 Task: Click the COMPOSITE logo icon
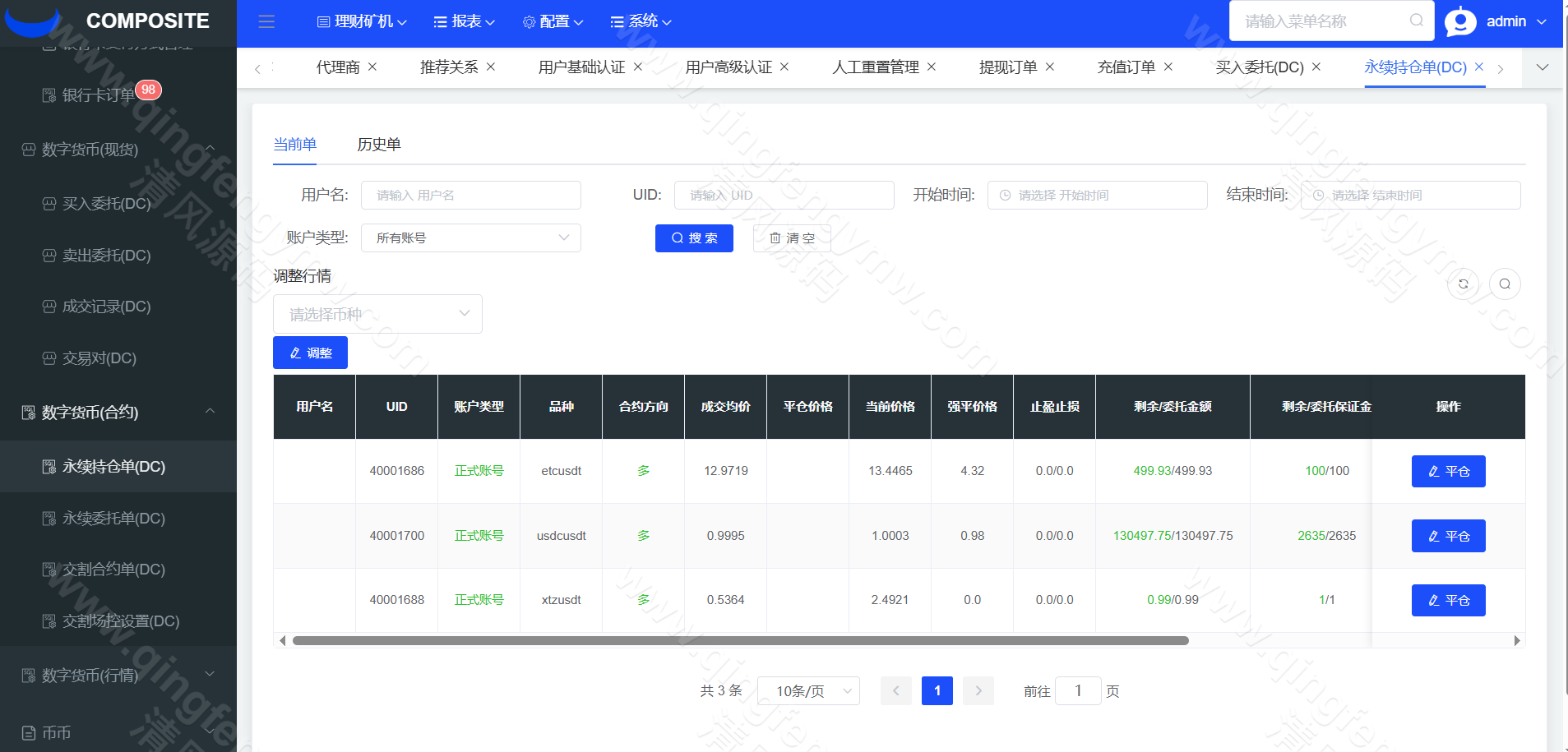pos(33,21)
